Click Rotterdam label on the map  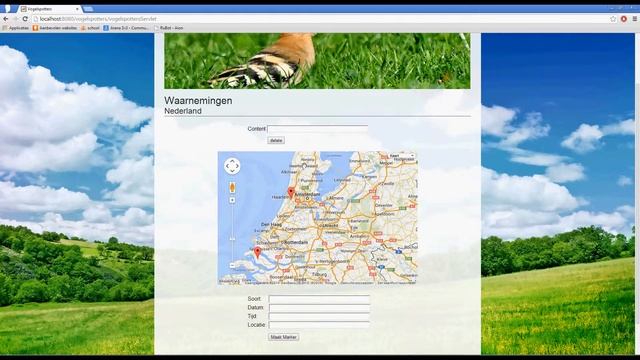point(296,242)
